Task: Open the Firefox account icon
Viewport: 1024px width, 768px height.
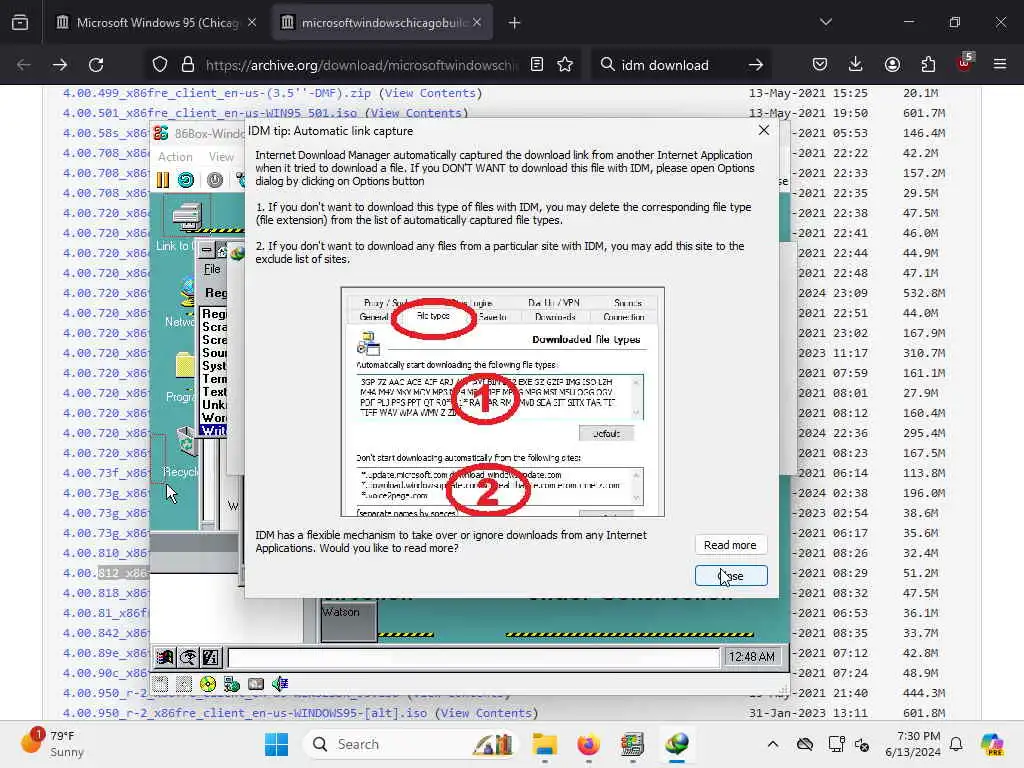Action: point(892,64)
